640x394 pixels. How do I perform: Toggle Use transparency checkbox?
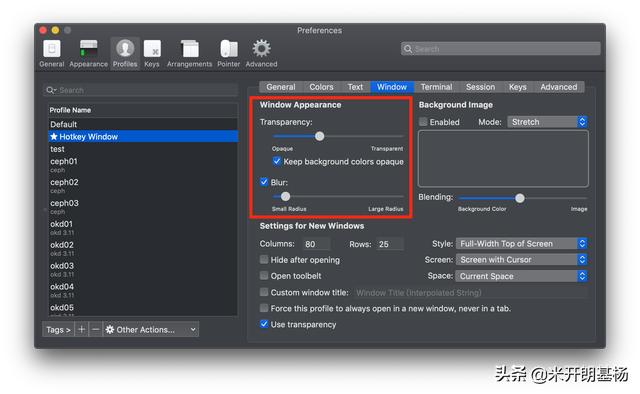pos(264,324)
